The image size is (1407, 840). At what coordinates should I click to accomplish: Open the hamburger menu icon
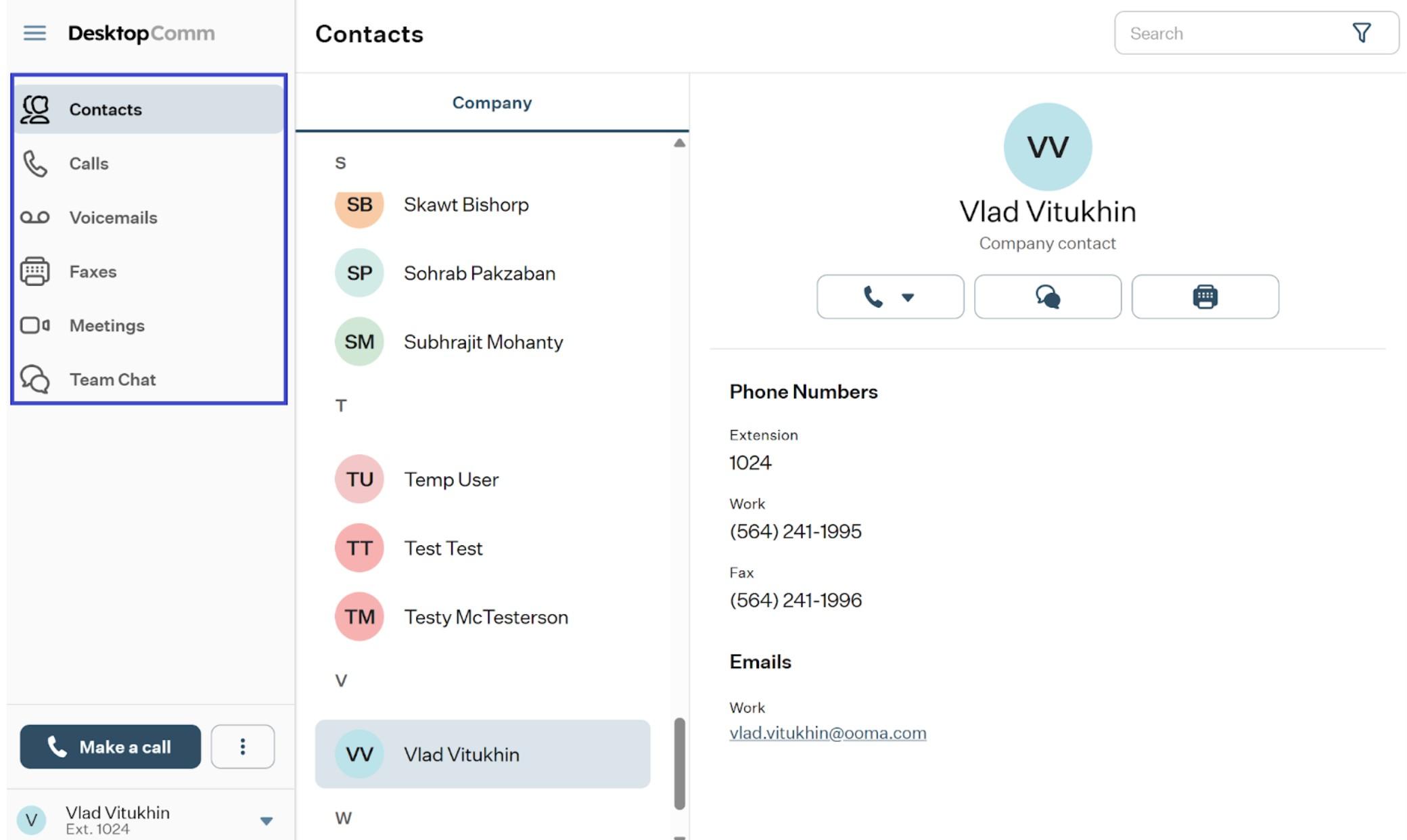pyautogui.click(x=34, y=33)
